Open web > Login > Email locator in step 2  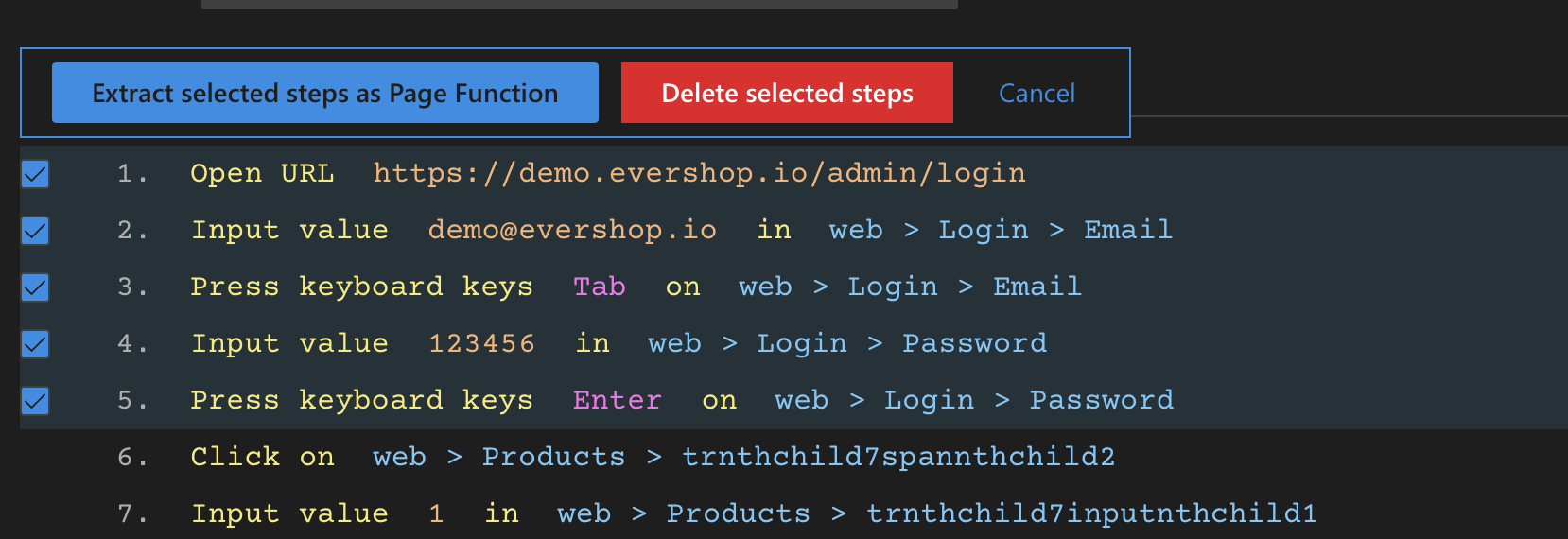(x=1001, y=230)
